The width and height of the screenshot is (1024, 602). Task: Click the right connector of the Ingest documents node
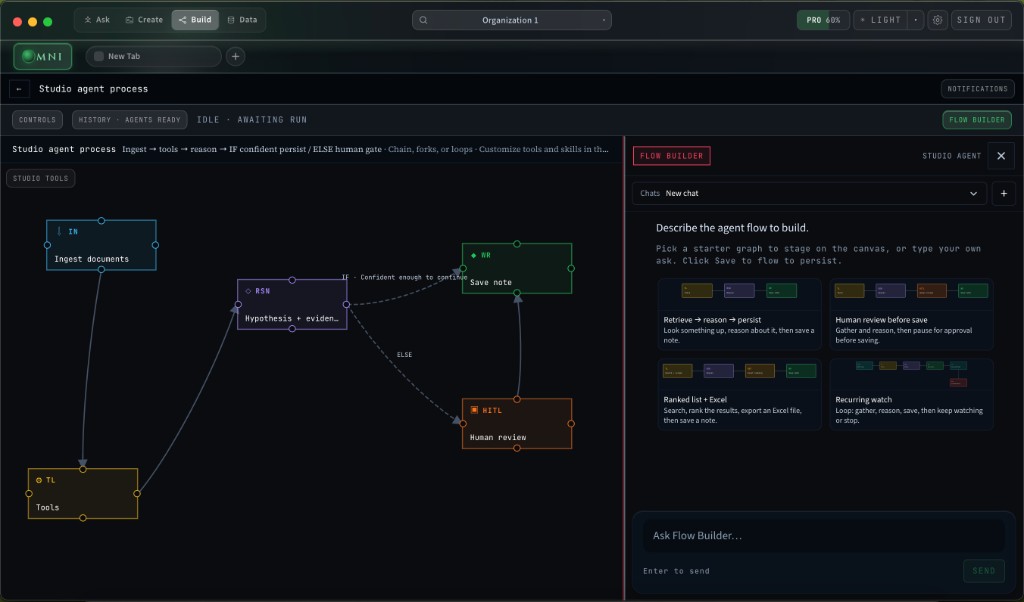(155, 245)
